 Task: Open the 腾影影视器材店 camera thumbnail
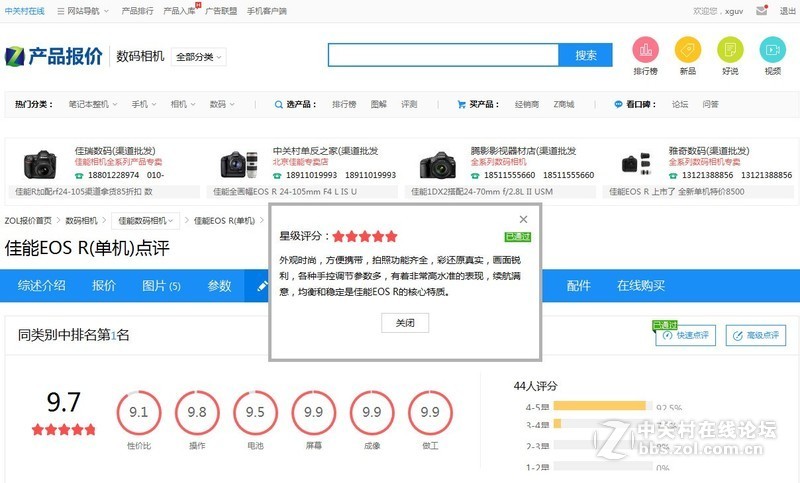pos(437,164)
